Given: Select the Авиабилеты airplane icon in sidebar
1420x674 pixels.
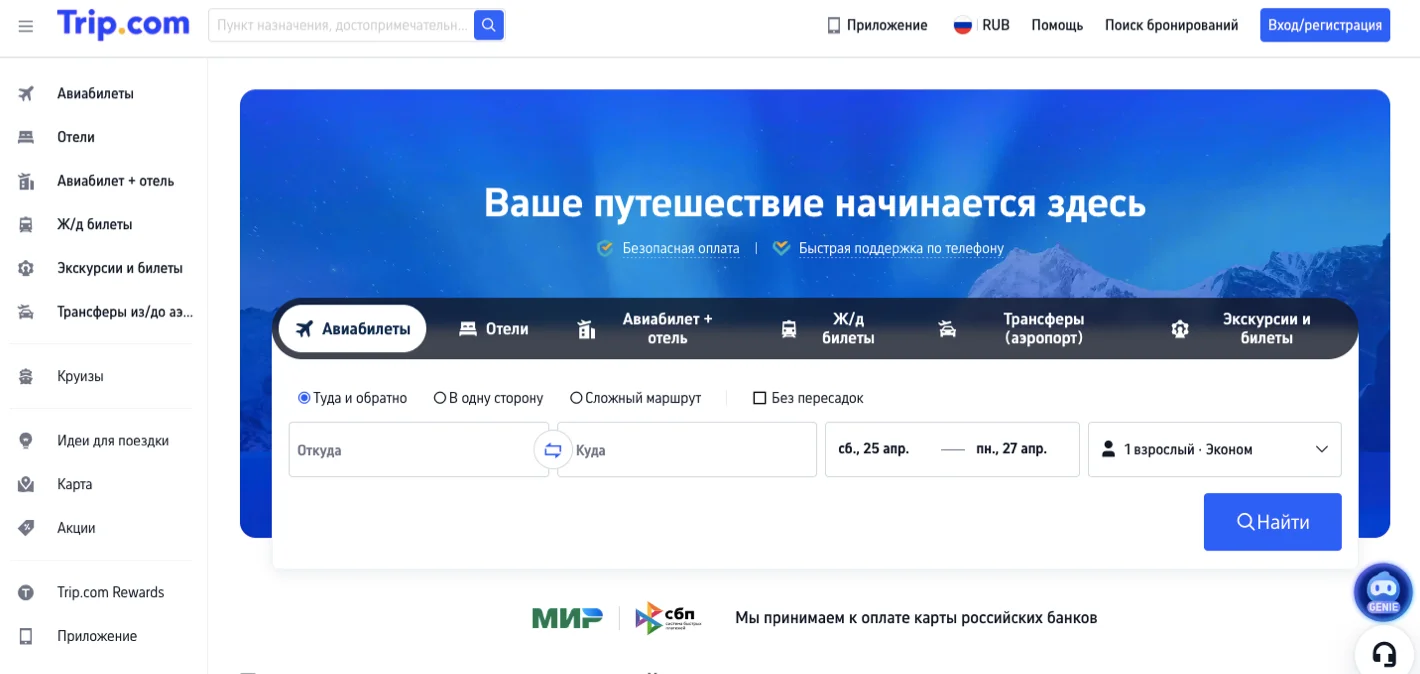Looking at the screenshot, I should [26, 93].
